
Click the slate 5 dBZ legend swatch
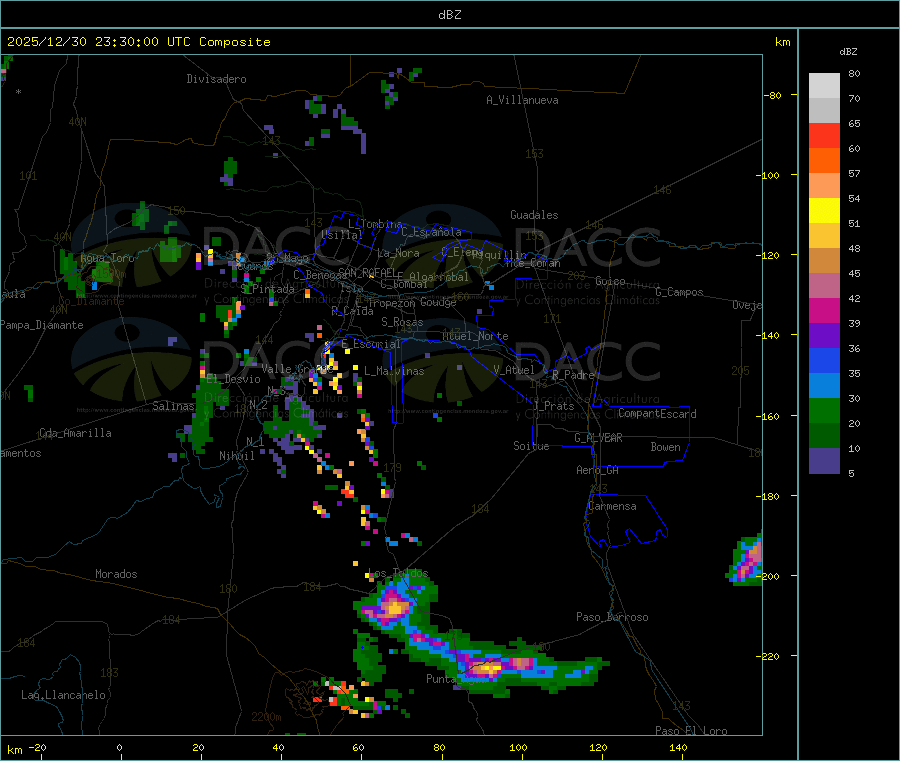click(x=824, y=461)
